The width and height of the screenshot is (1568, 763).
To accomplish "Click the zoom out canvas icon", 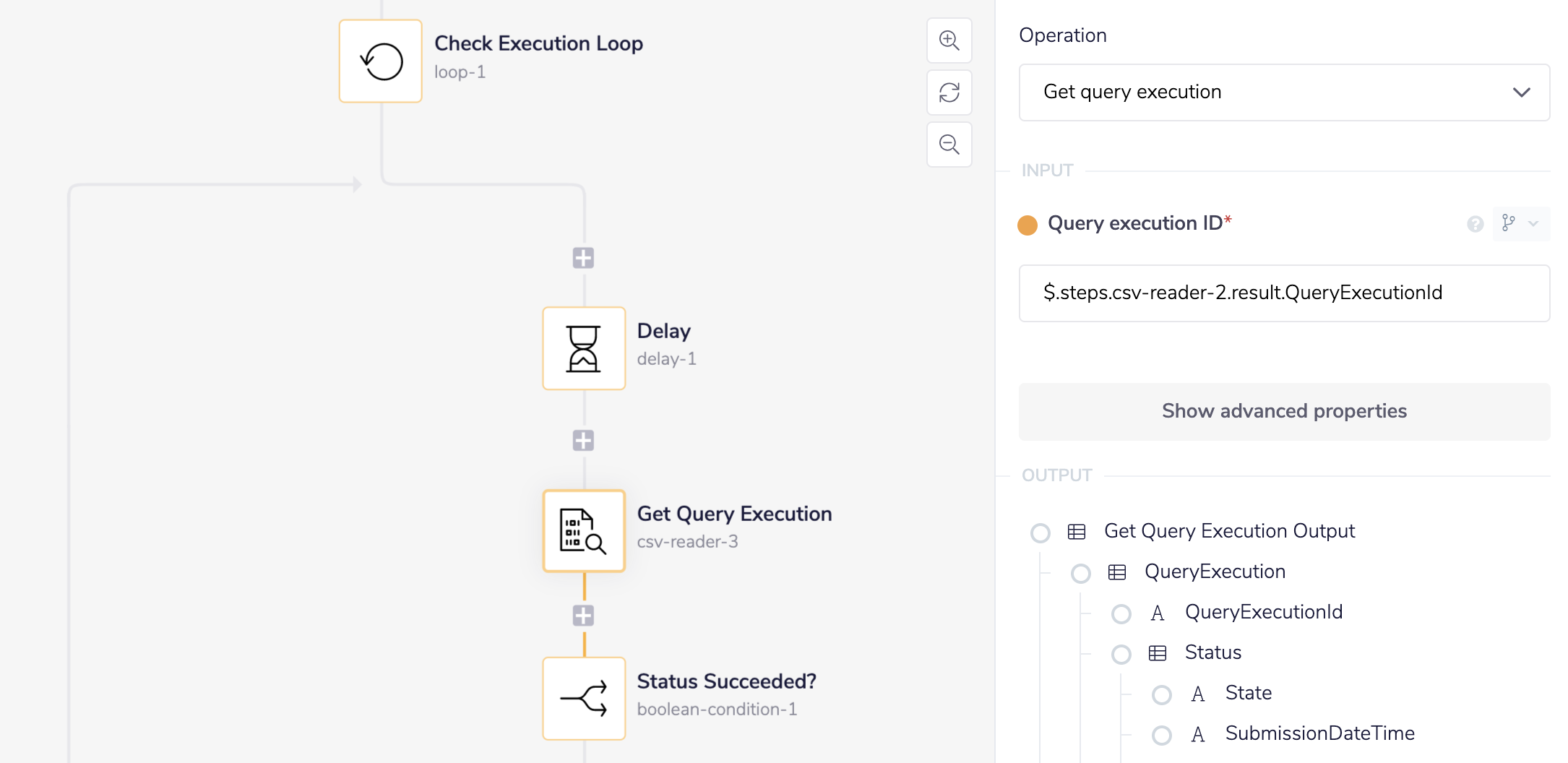I will pyautogui.click(x=949, y=145).
